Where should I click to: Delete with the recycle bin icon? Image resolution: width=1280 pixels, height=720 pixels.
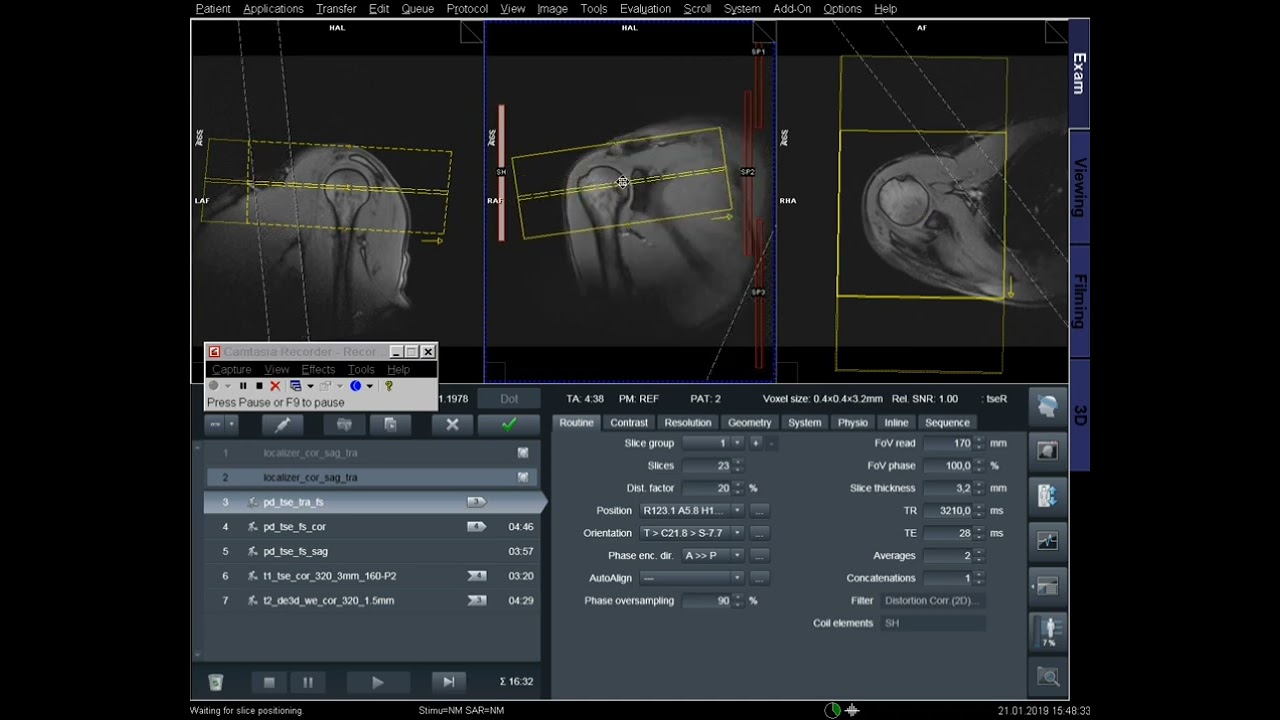pyautogui.click(x=215, y=682)
